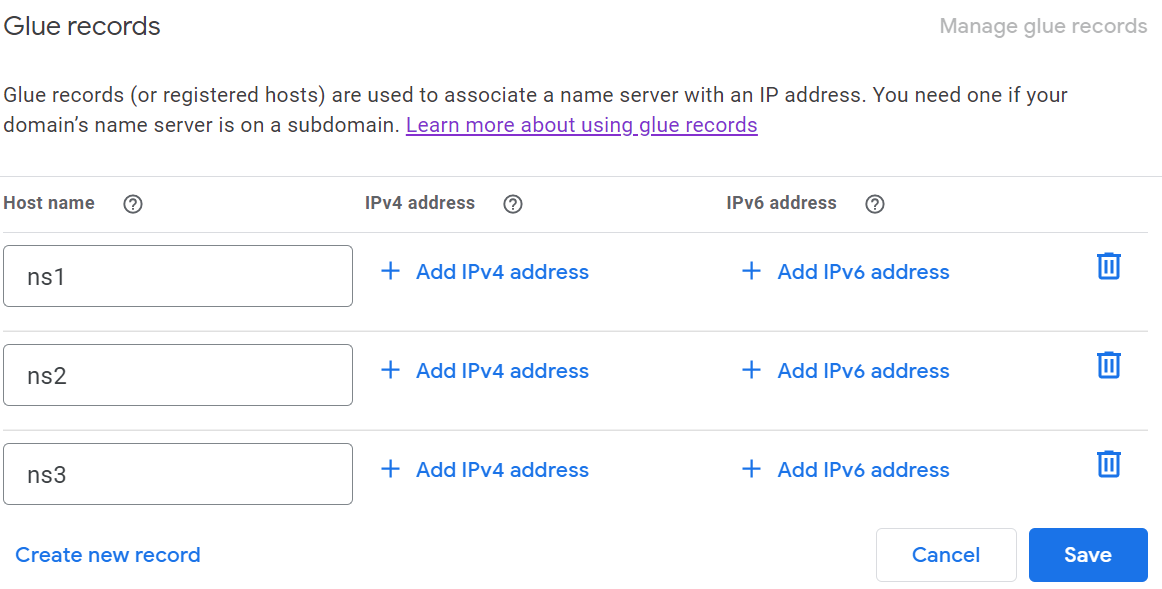Show IPv4 address help info
The width and height of the screenshot is (1162, 589).
tap(513, 204)
